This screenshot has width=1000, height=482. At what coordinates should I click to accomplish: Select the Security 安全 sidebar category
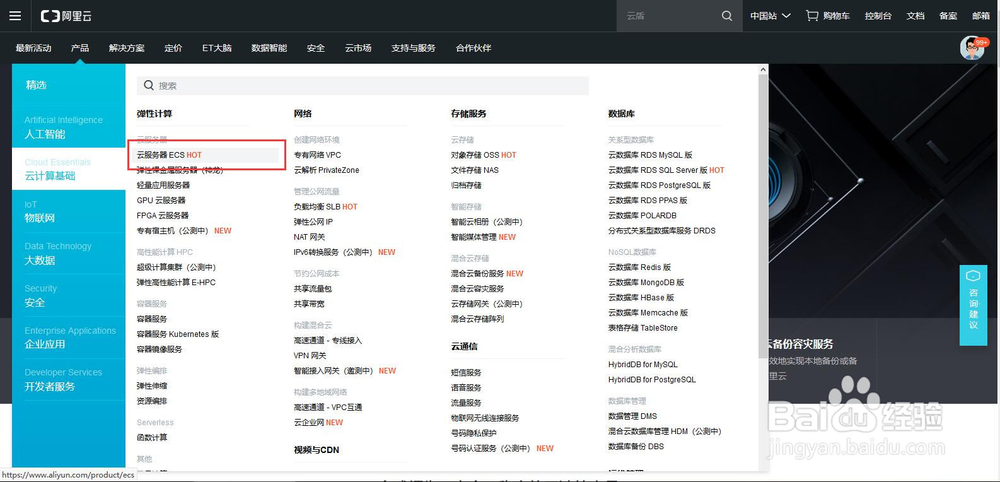(x=68, y=296)
